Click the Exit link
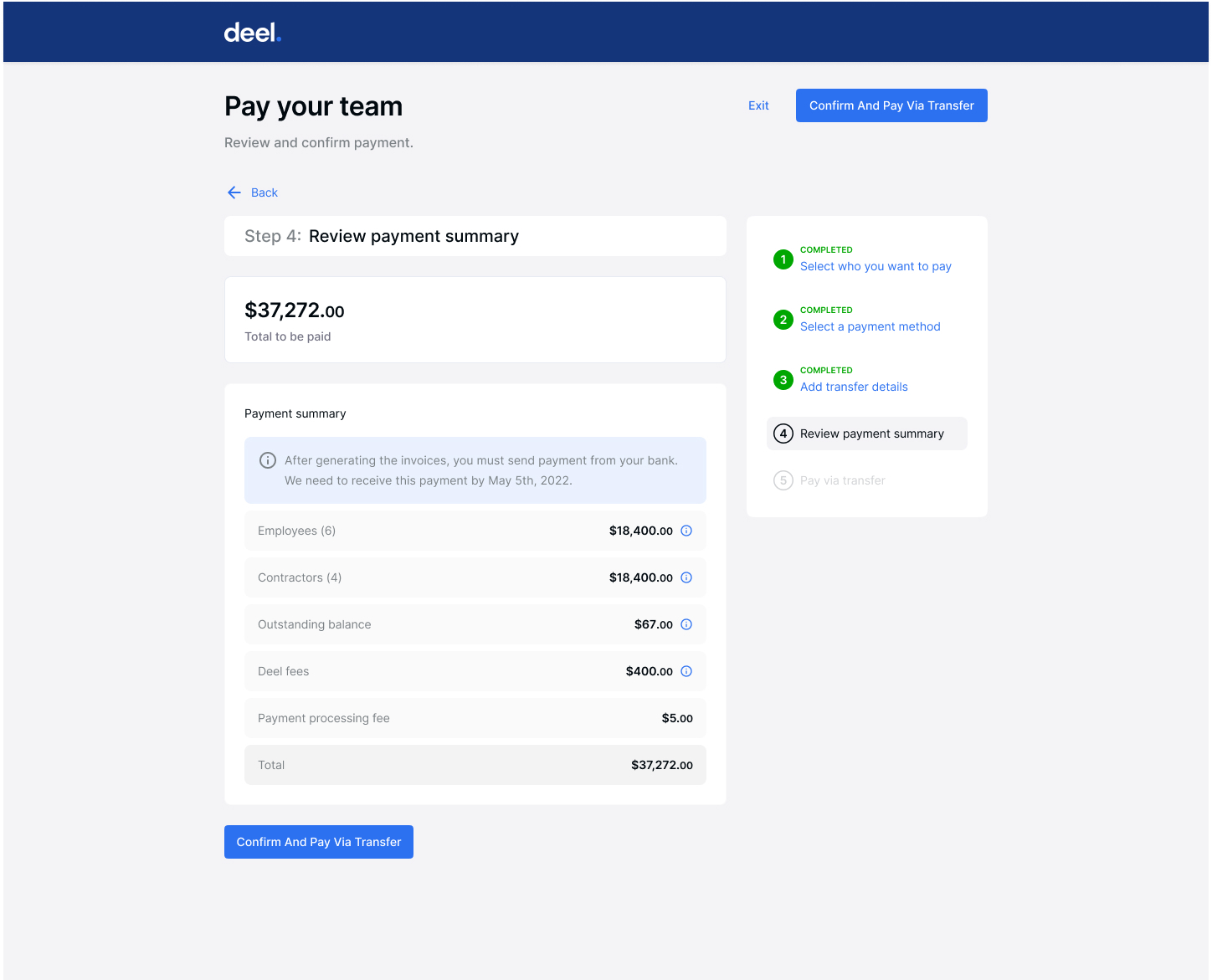This screenshot has width=1212, height=980. point(758,105)
